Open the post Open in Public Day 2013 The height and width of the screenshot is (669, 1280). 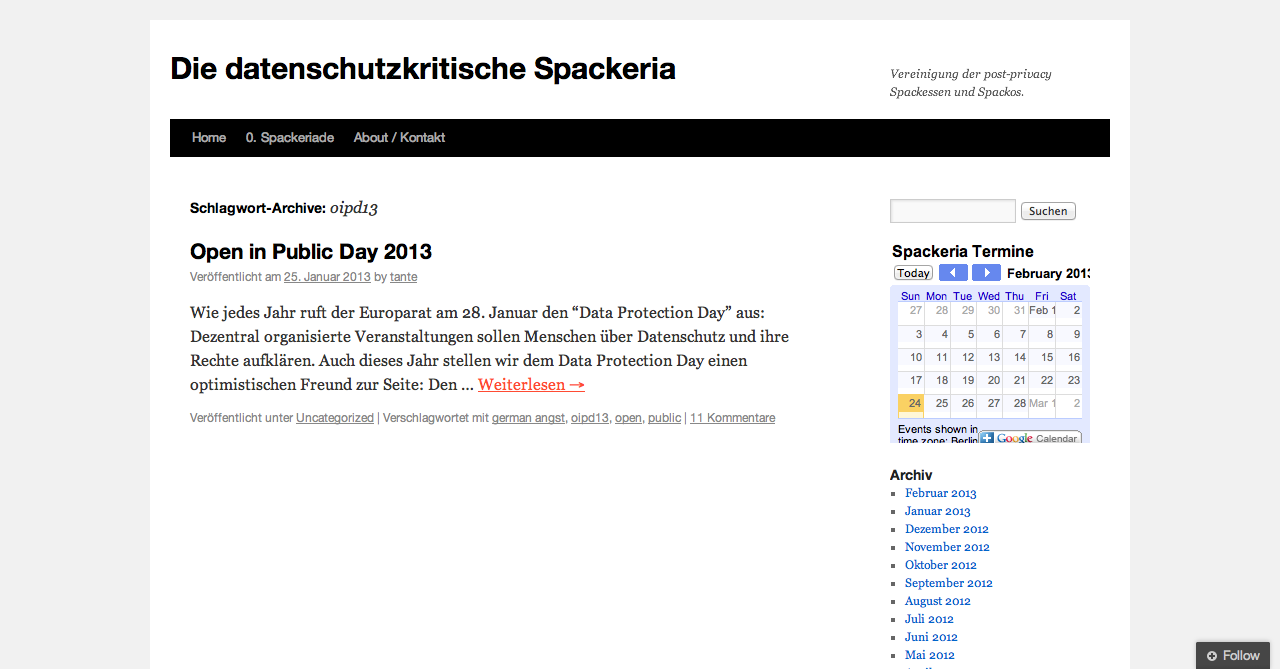(x=311, y=251)
